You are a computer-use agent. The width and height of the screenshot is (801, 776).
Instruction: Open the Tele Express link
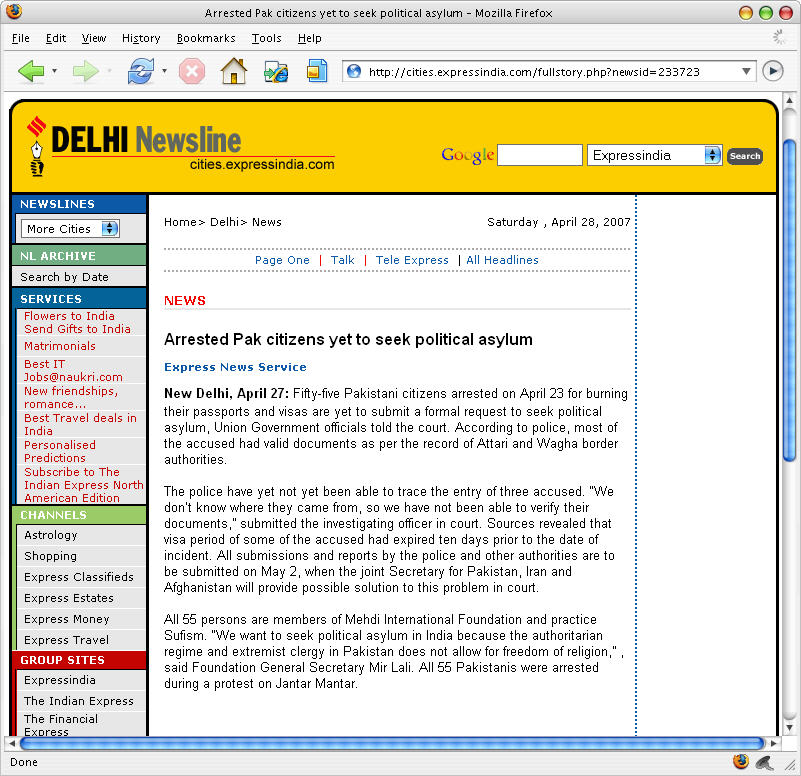pyautogui.click(x=412, y=260)
